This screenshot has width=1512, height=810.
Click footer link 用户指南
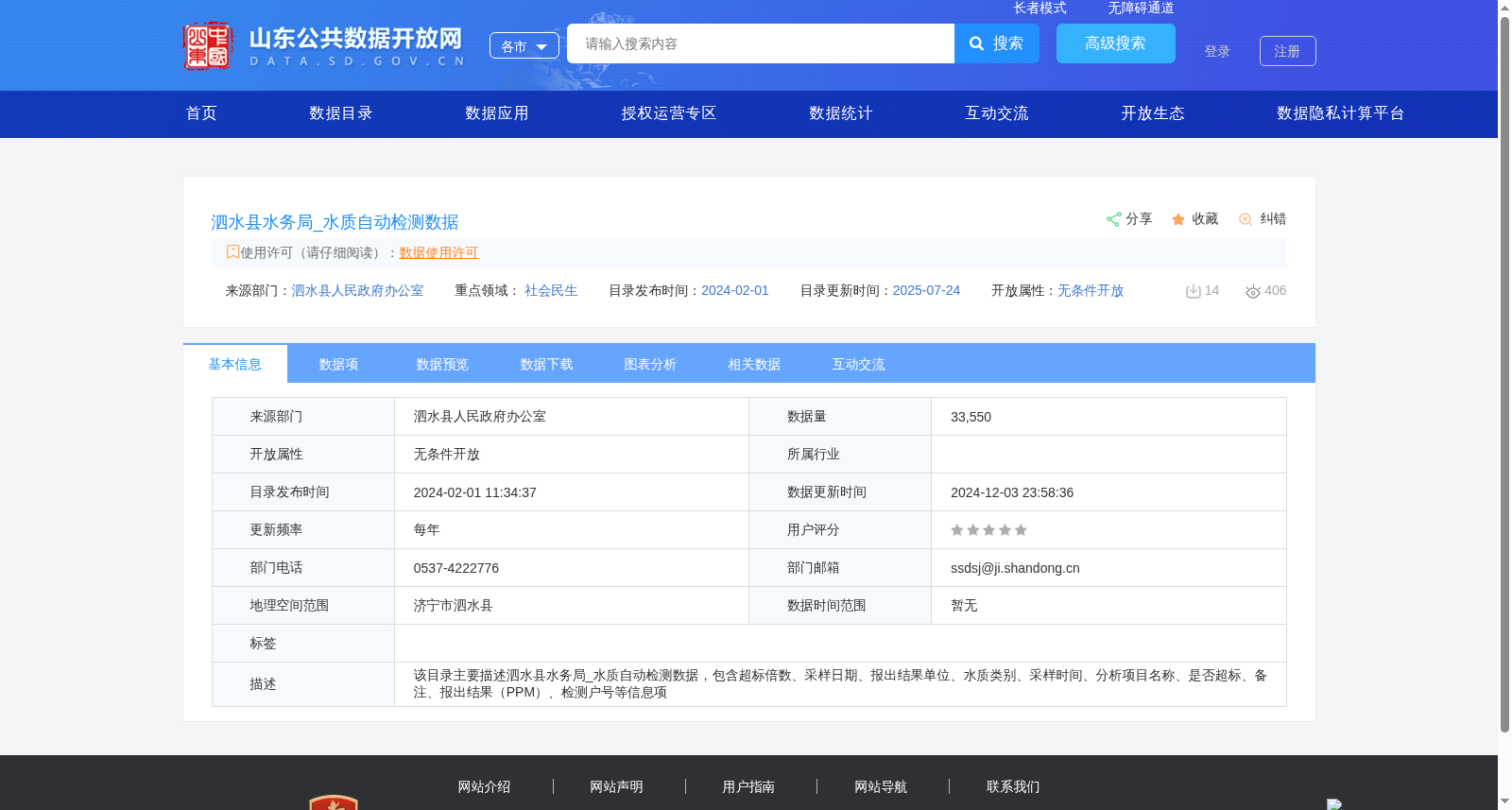pyautogui.click(x=749, y=786)
